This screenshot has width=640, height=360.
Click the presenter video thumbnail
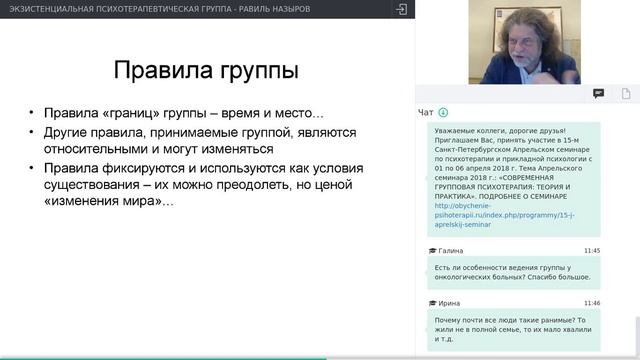pyautogui.click(x=524, y=42)
